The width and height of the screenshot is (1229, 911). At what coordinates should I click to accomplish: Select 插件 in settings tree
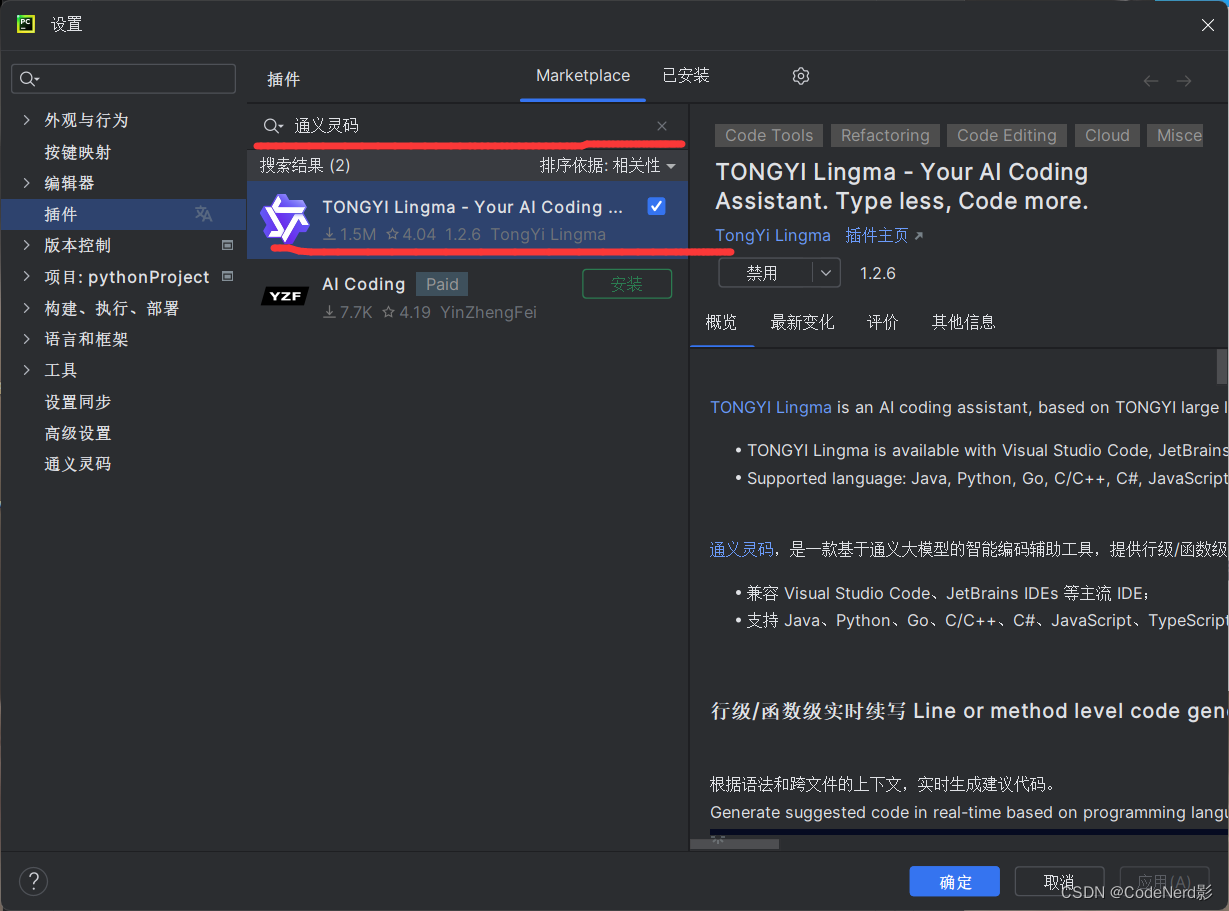coord(123,214)
